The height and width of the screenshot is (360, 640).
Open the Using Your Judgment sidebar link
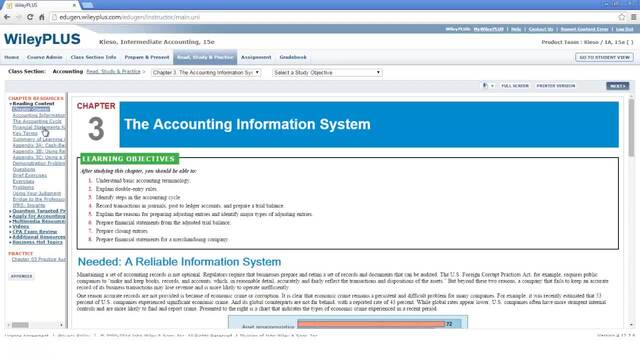pyautogui.click(x=37, y=193)
